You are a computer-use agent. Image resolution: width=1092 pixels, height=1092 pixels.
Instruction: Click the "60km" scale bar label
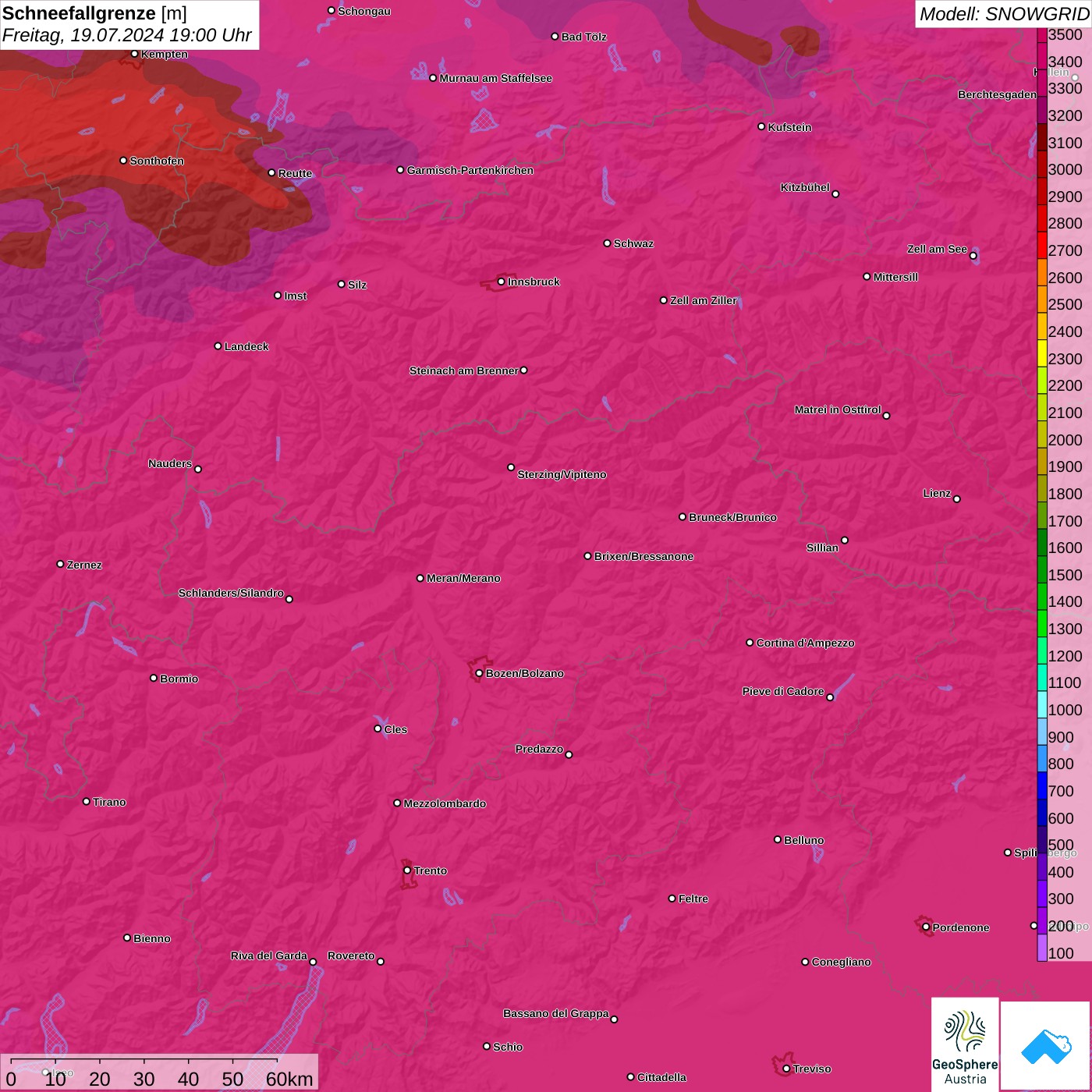click(x=289, y=1079)
